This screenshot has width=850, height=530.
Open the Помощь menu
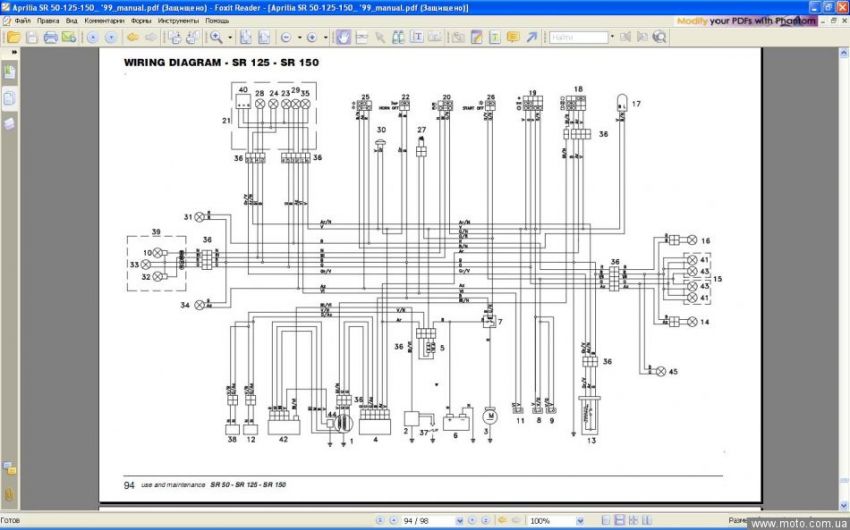pyautogui.click(x=217, y=21)
